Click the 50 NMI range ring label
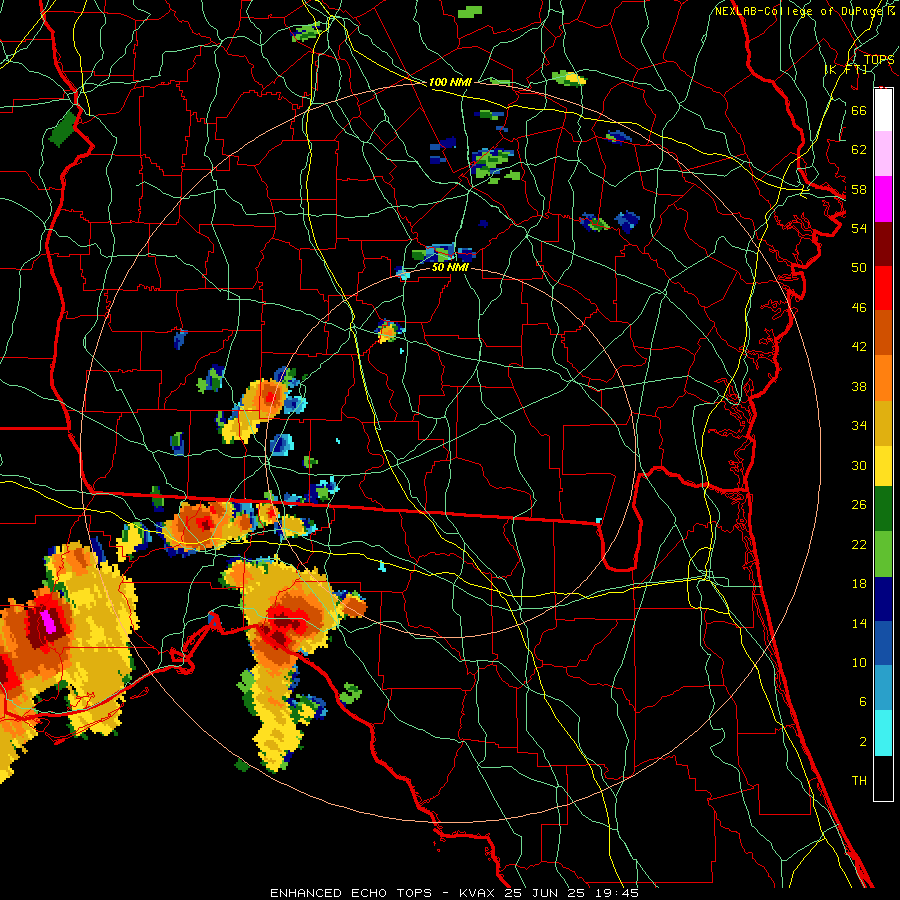This screenshot has width=900, height=900. point(450,268)
